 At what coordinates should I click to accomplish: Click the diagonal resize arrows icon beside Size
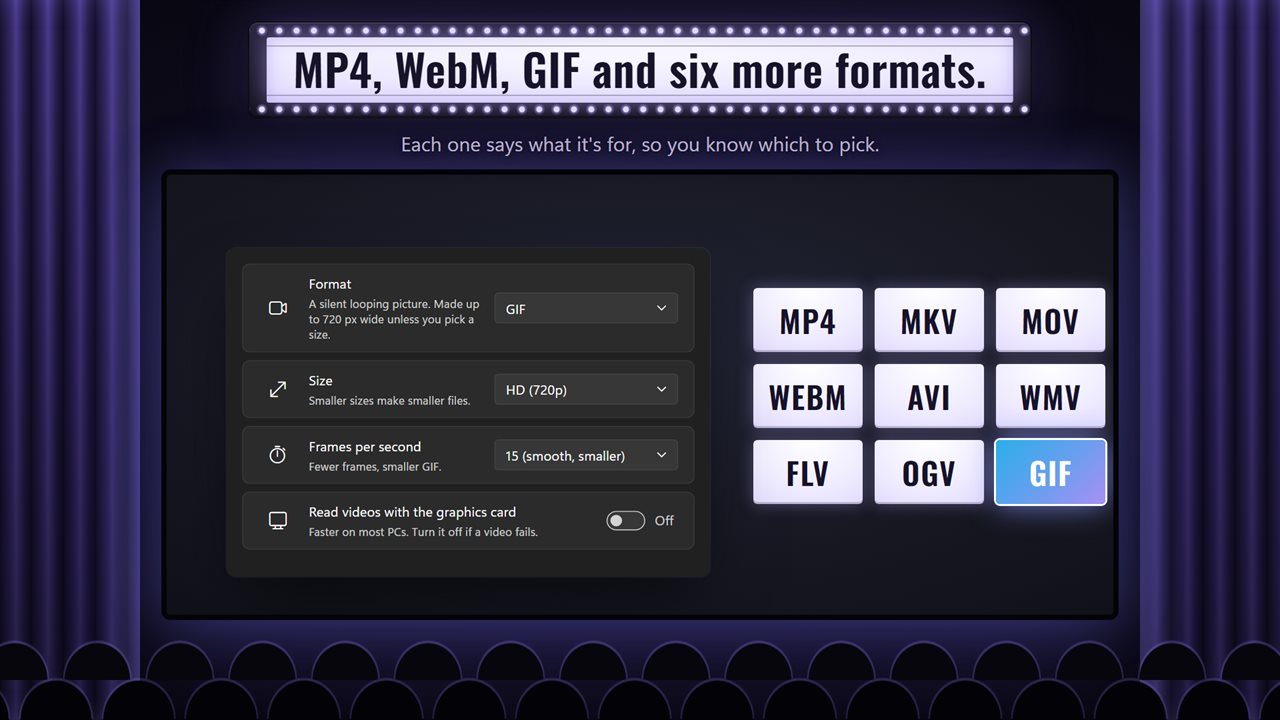[x=278, y=390]
